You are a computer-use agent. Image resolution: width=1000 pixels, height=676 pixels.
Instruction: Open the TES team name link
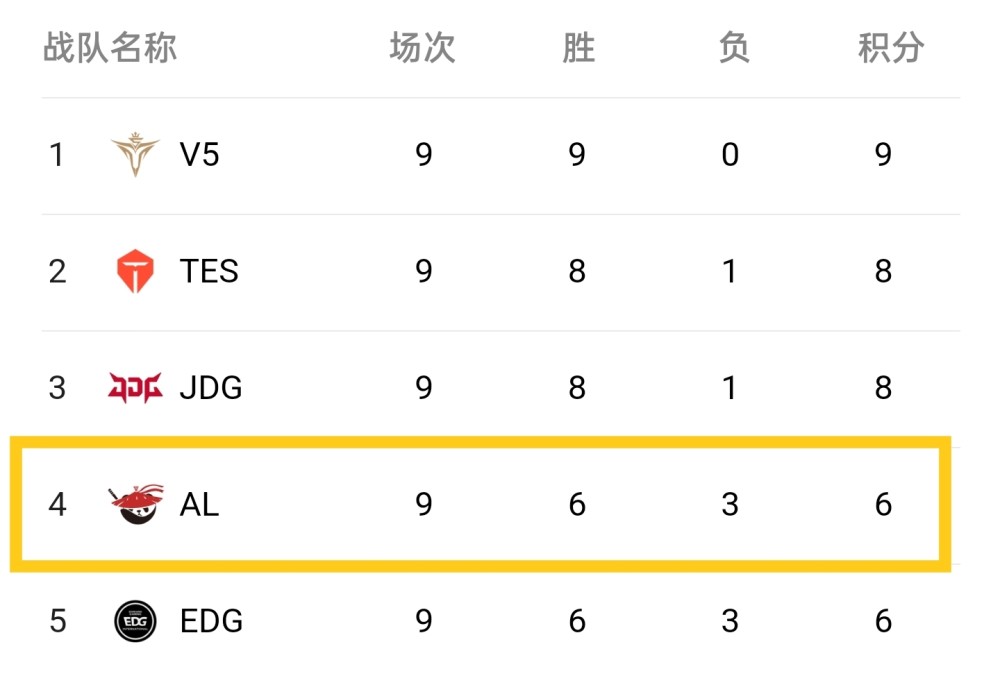tap(209, 272)
